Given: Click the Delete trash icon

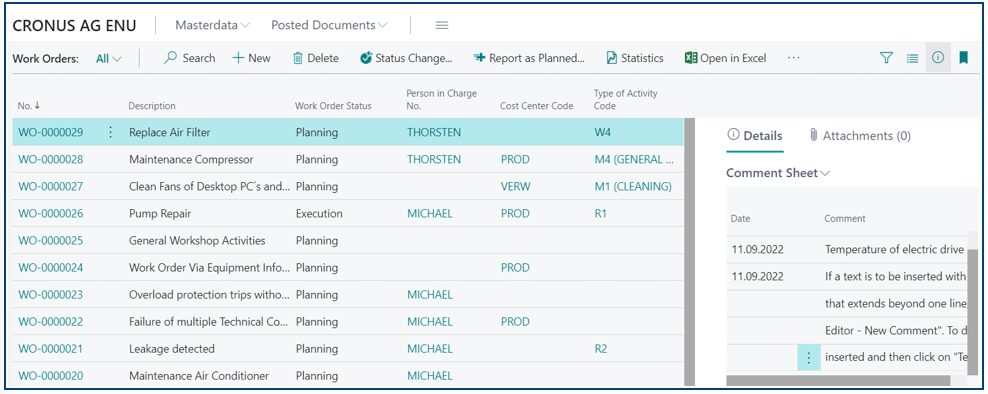Looking at the screenshot, I should (x=297, y=58).
